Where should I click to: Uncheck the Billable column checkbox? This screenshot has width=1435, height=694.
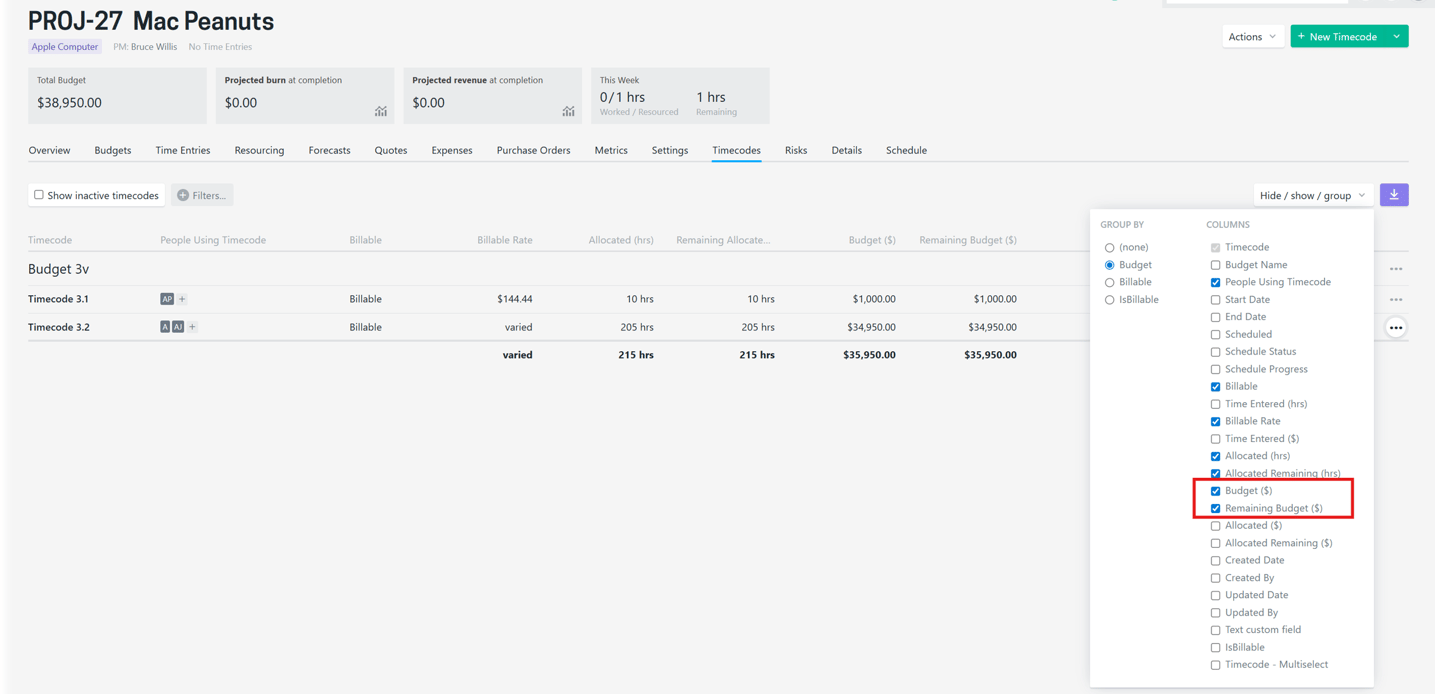1215,386
